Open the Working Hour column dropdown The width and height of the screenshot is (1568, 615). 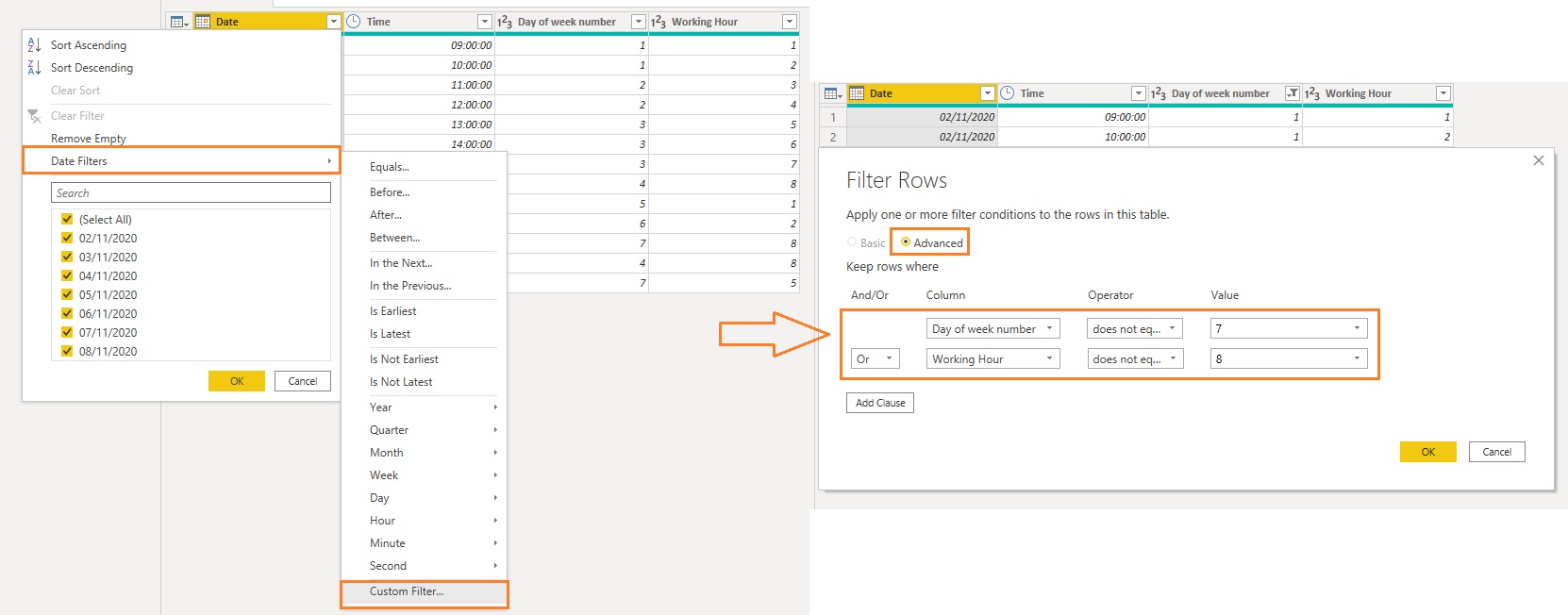click(993, 358)
